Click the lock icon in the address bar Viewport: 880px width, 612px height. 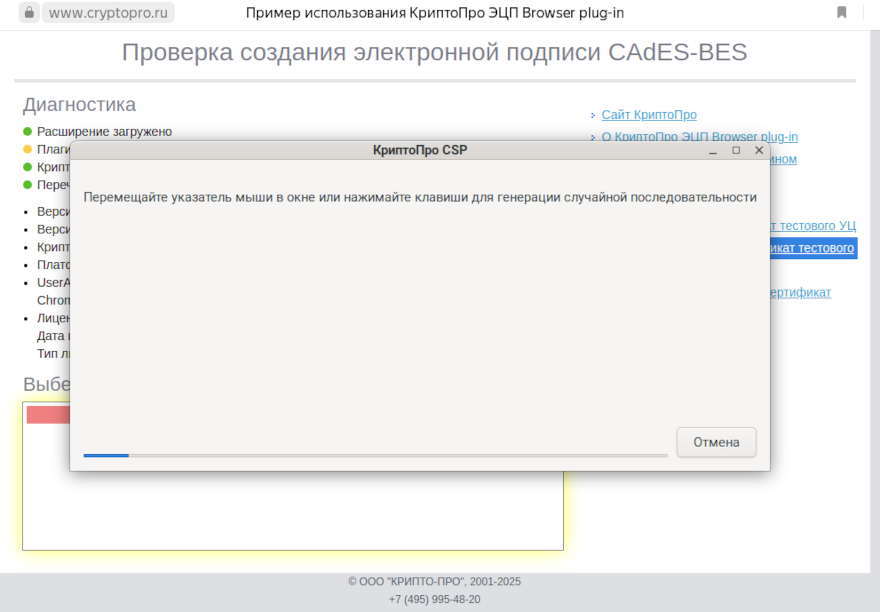pos(30,13)
